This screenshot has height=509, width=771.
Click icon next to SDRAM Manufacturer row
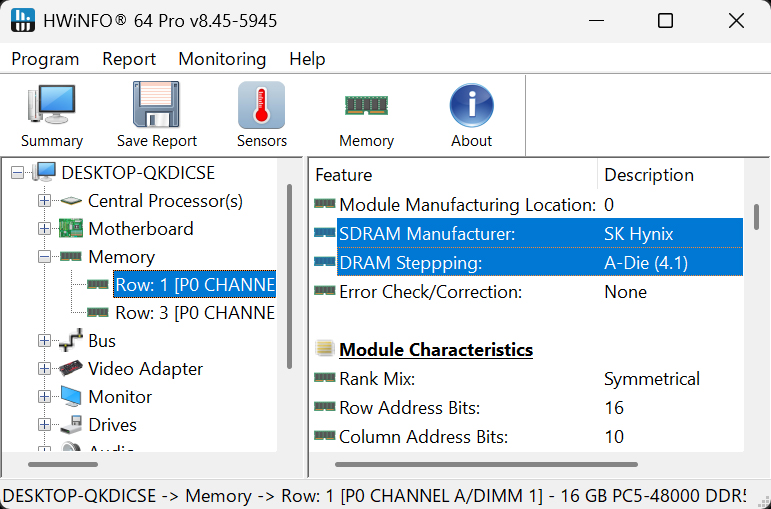click(x=325, y=232)
